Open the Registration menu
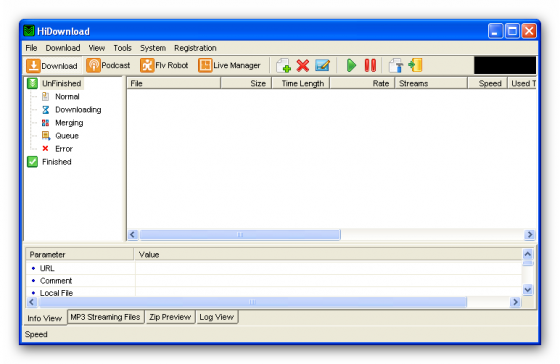 (195, 48)
